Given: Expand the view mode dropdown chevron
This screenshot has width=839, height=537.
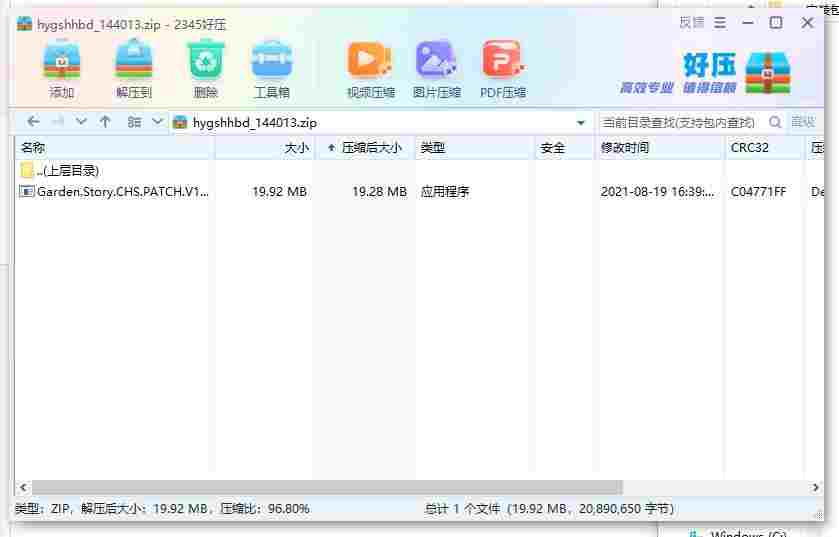Looking at the screenshot, I should coord(157,122).
